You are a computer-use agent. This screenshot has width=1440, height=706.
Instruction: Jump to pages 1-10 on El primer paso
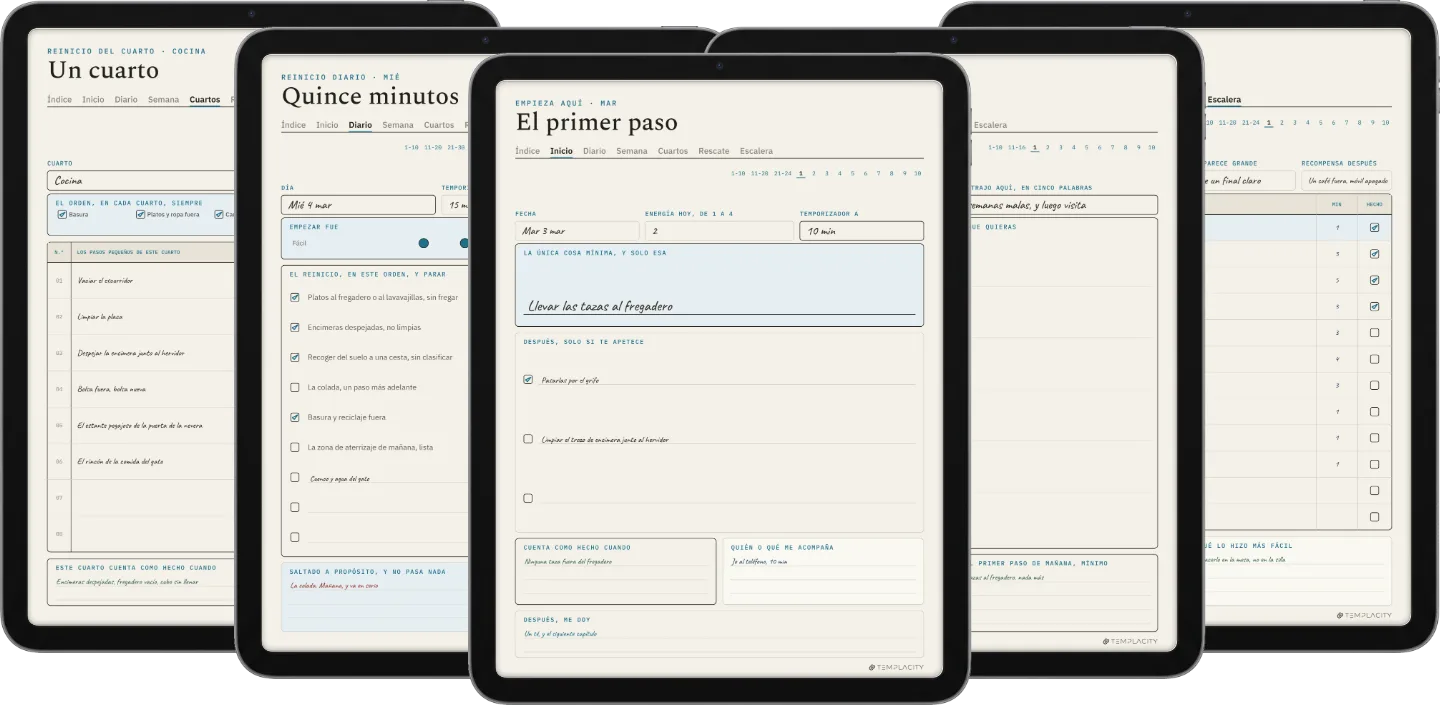[x=738, y=173]
